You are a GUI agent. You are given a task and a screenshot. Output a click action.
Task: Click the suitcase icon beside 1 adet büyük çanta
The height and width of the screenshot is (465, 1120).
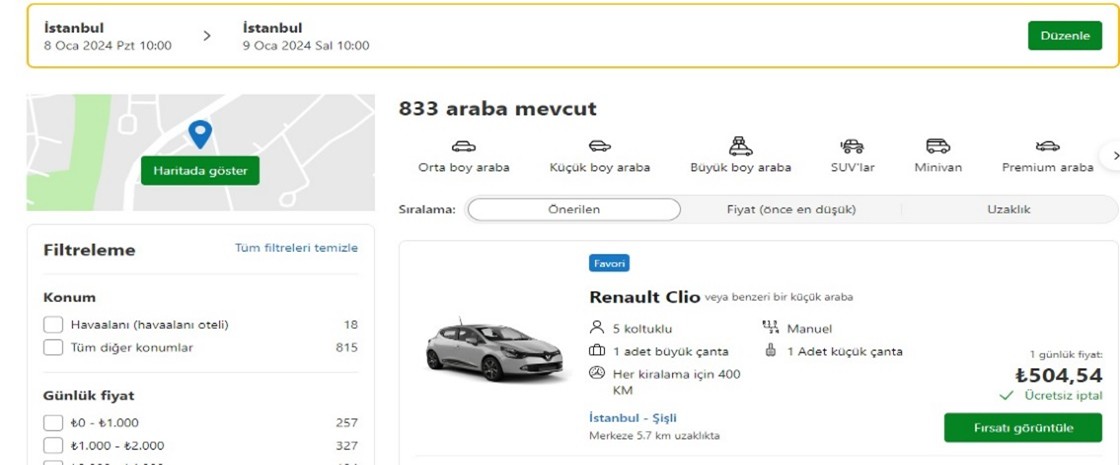coord(596,351)
